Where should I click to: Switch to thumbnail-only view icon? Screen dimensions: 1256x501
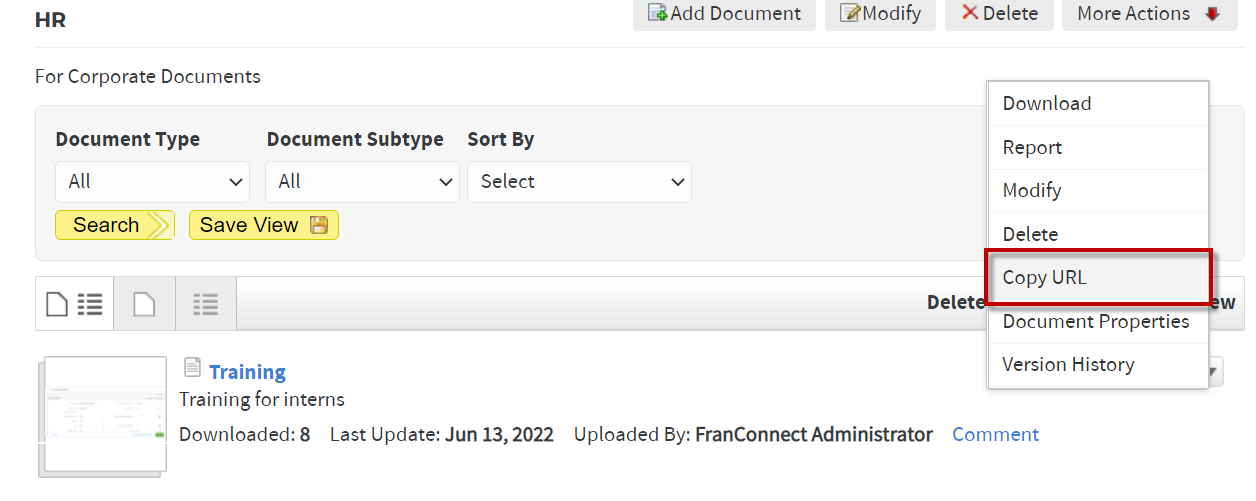point(145,304)
